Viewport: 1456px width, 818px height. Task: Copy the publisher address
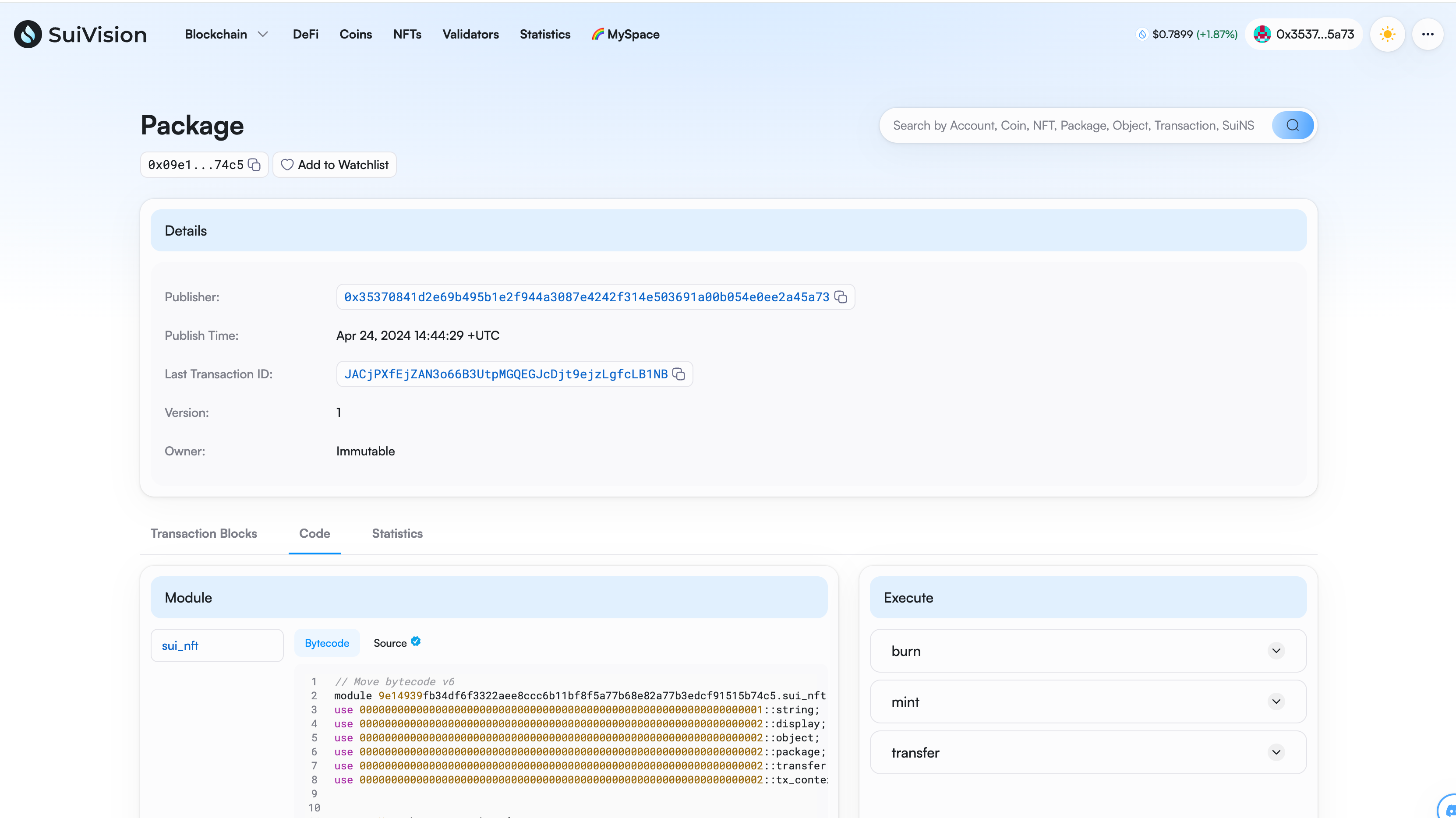pyautogui.click(x=841, y=297)
